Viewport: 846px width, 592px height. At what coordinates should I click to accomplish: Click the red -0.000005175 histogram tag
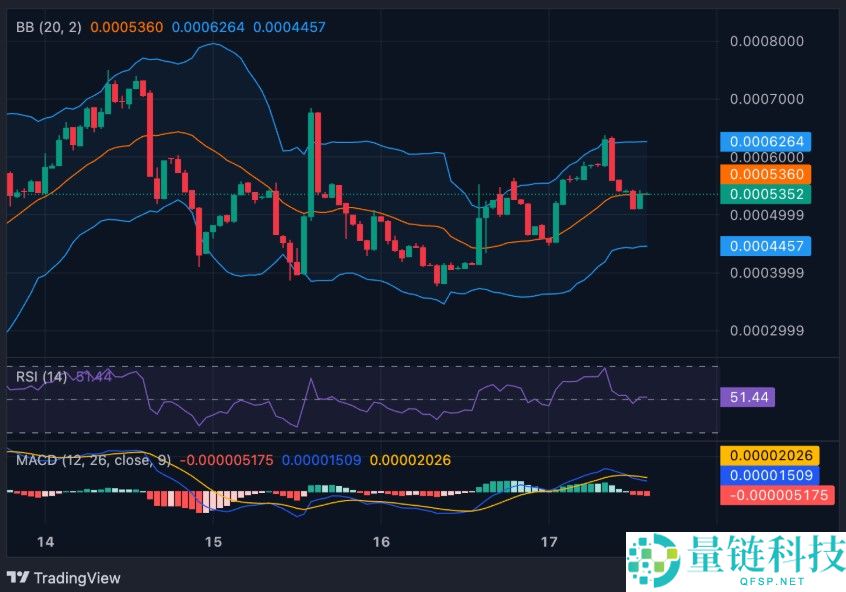[776, 494]
